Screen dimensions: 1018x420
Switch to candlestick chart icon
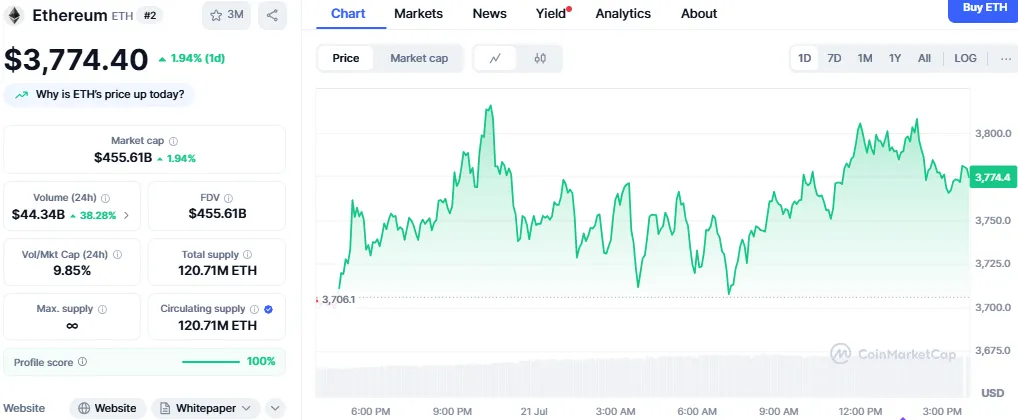point(540,58)
